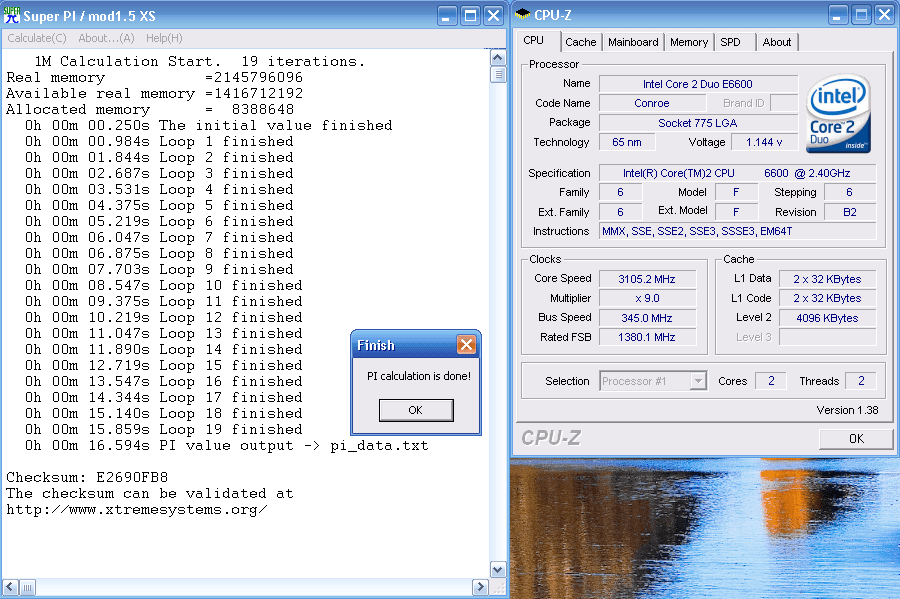Click OK in the Finish dialog
Viewport: 900px width, 599px height.
point(416,410)
